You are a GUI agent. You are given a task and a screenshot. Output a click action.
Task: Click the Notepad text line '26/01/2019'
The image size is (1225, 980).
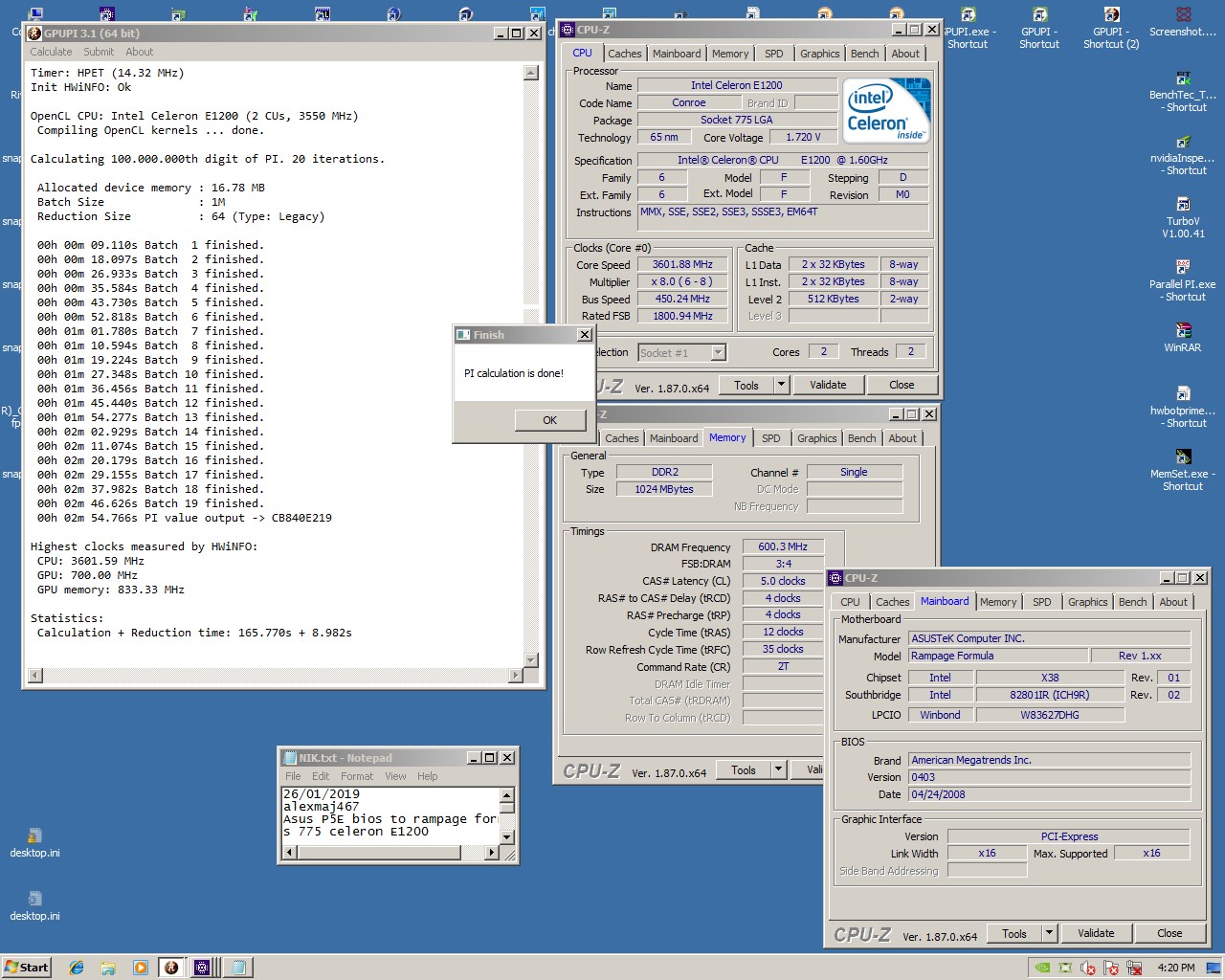pos(322,794)
